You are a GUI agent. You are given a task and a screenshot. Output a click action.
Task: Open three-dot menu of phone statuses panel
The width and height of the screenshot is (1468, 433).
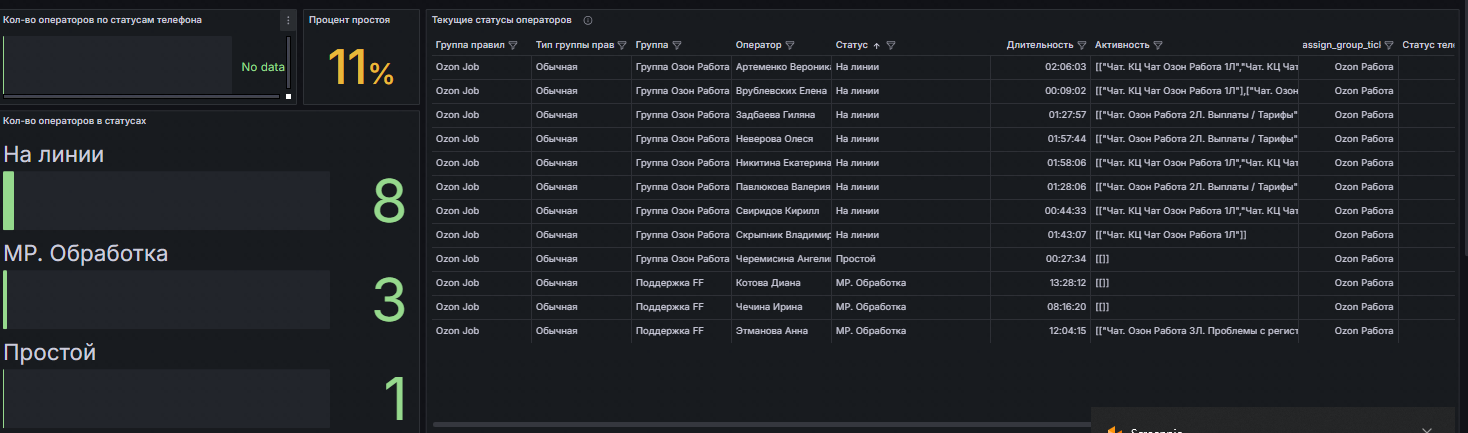tap(288, 20)
